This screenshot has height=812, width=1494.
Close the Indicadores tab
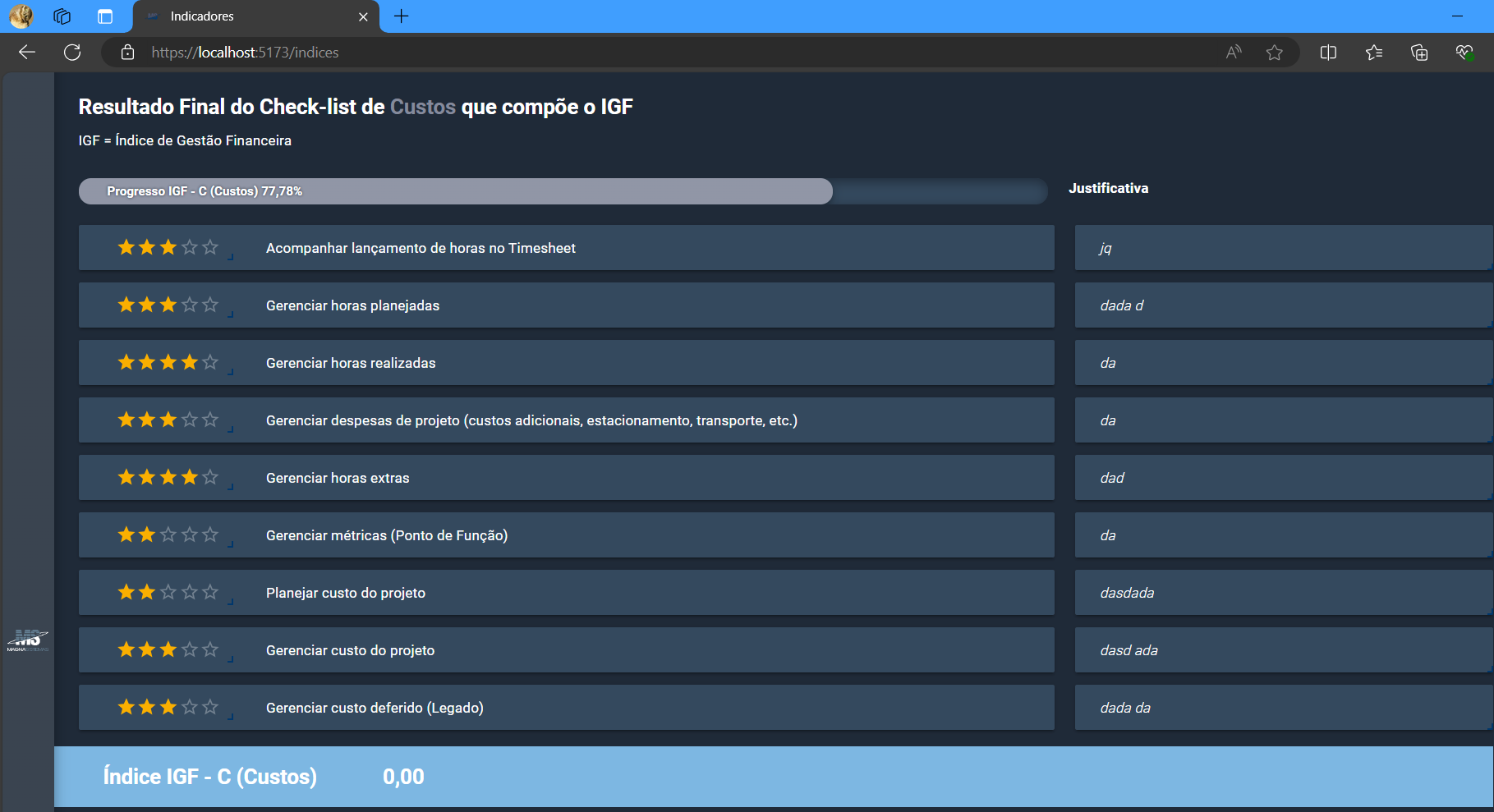coord(363,16)
